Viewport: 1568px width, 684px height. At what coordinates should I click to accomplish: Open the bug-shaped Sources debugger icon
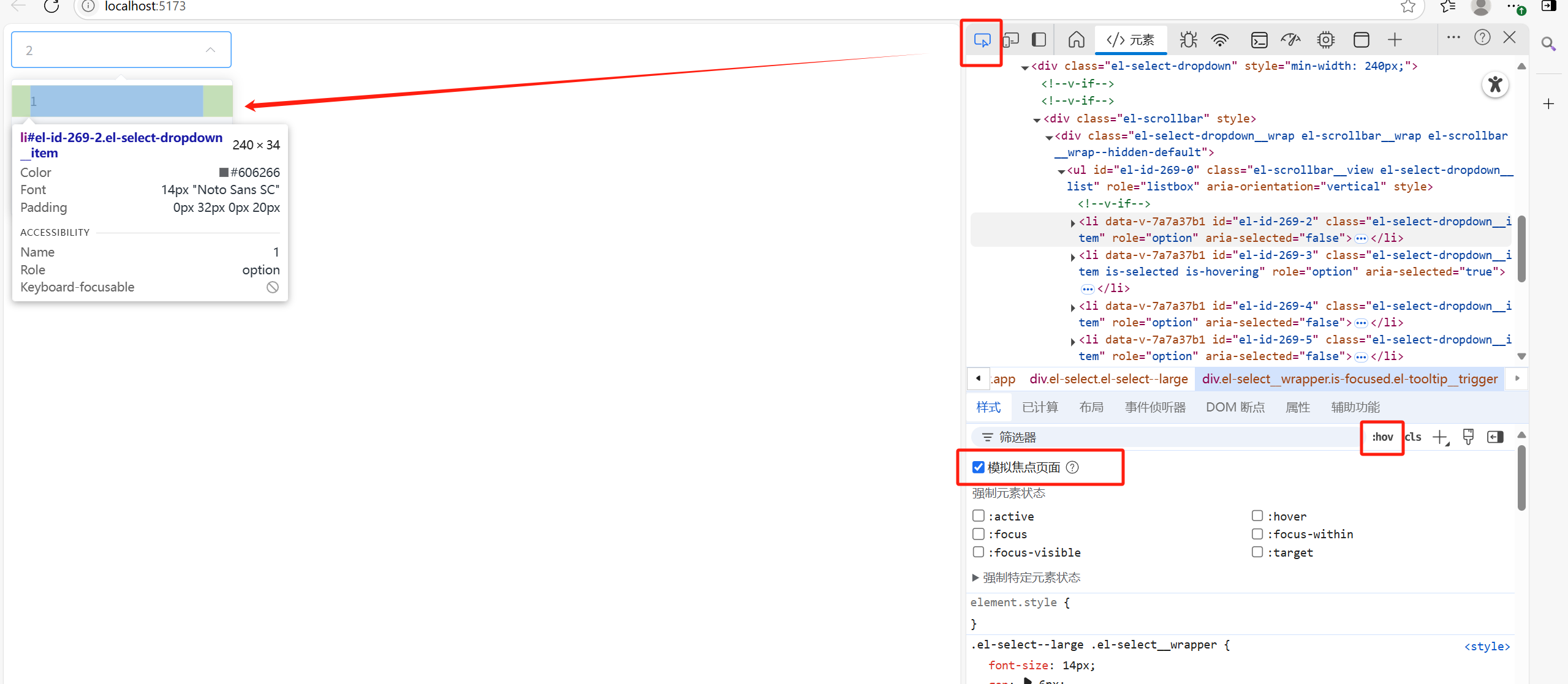pyautogui.click(x=1188, y=40)
